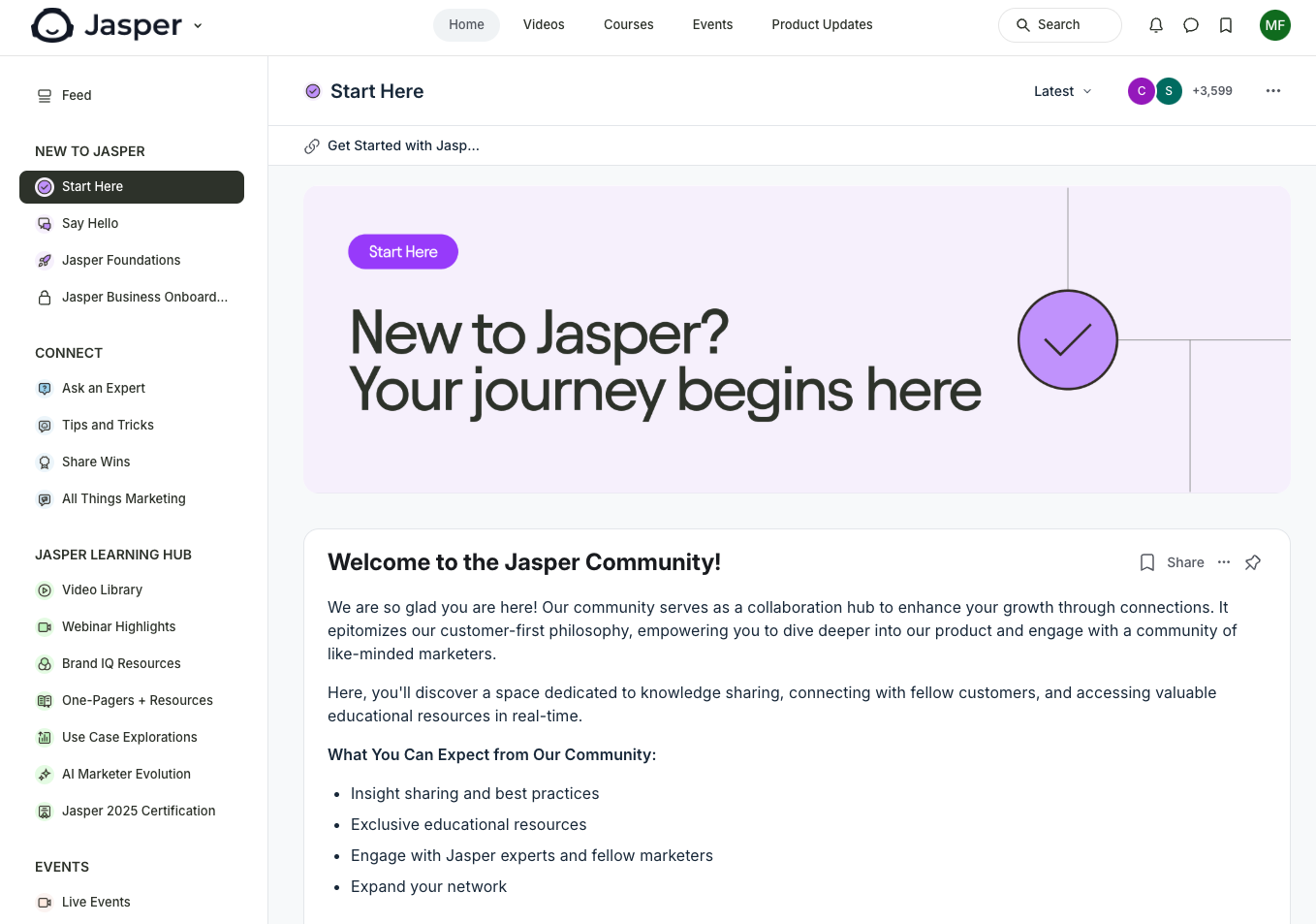Click the +3,599 members count
This screenshot has width=1316, height=924.
pos(1212,91)
